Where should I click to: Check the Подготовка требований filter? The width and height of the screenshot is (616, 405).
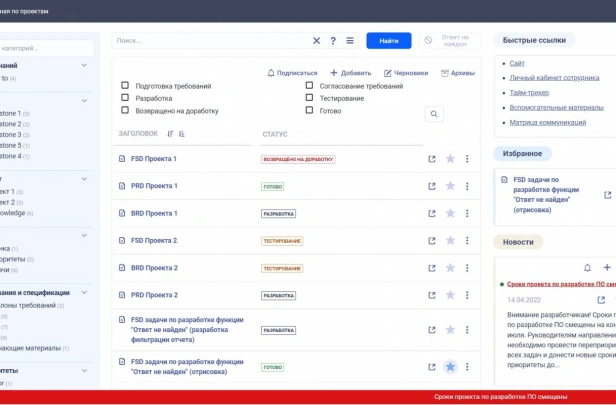[x=125, y=85]
